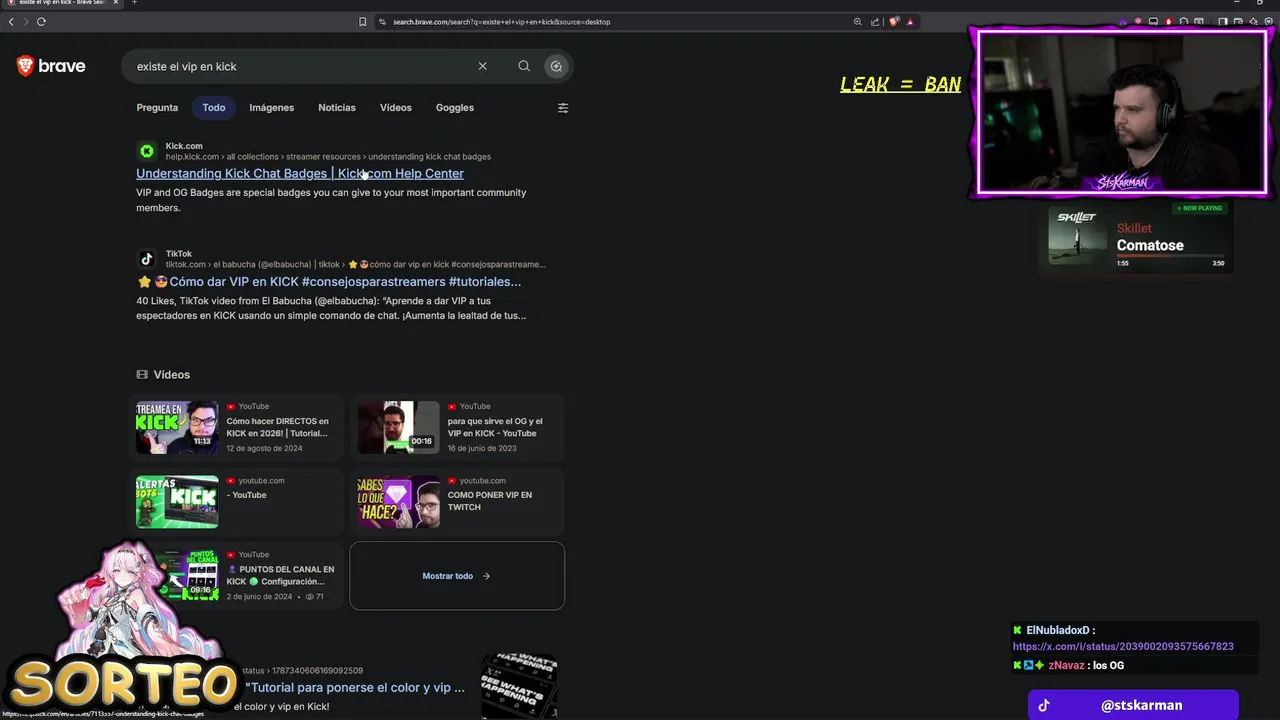Click the streamer webcam overlay
Viewport: 1280px width, 720px height.
[x=1122, y=112]
